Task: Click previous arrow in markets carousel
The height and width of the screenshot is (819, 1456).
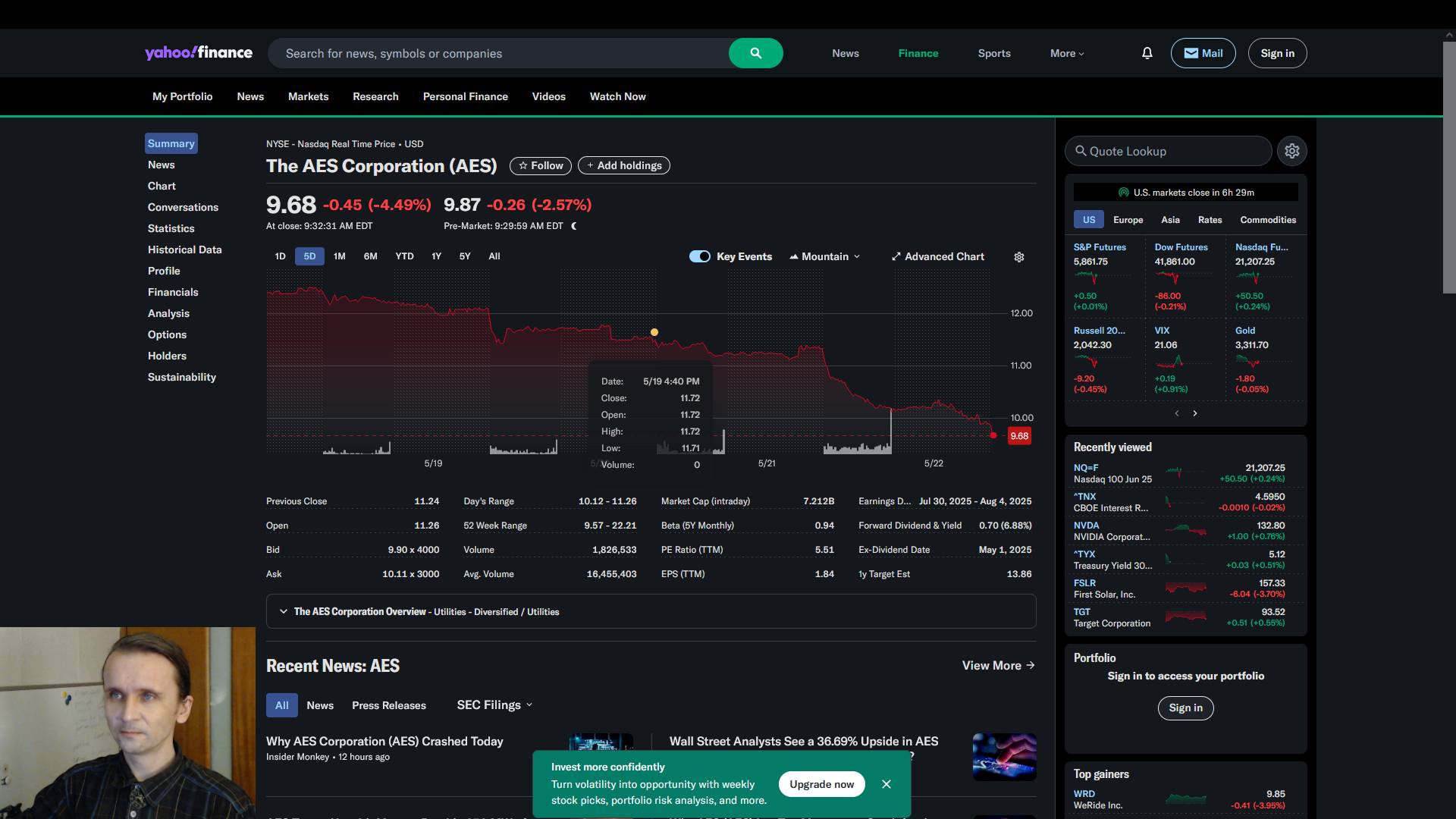Action: click(1176, 413)
